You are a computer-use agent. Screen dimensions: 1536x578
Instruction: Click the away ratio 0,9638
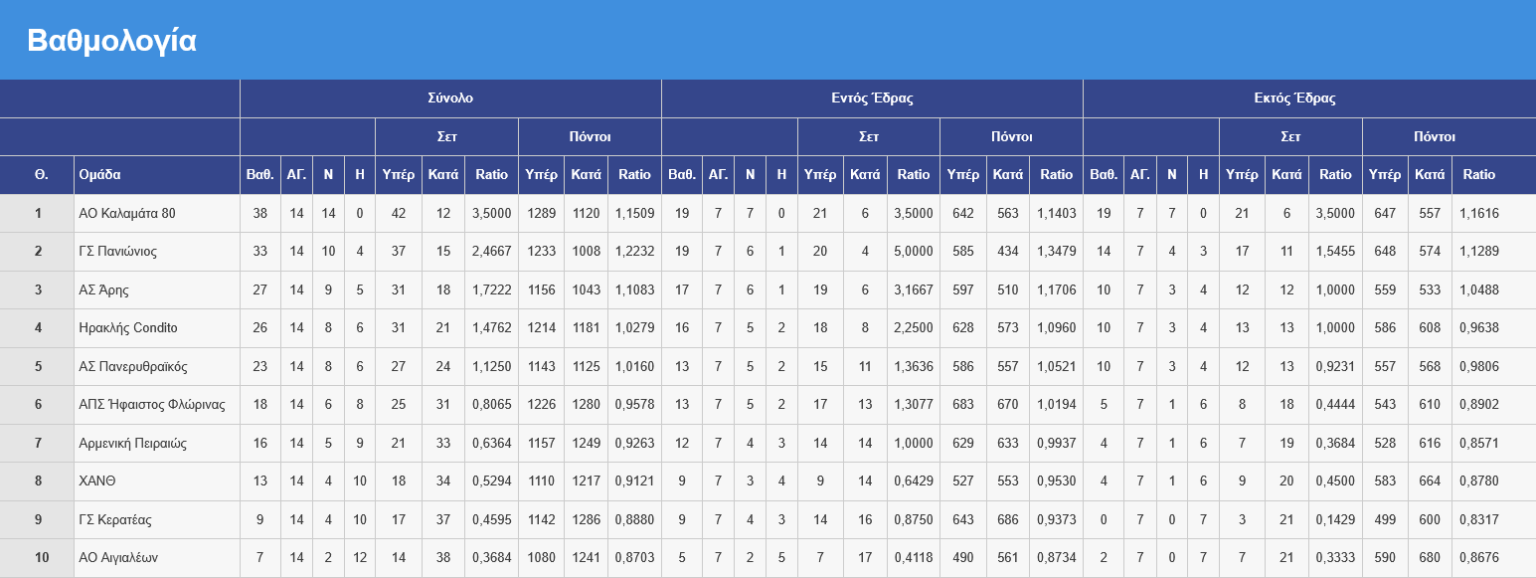pyautogui.click(x=1479, y=328)
